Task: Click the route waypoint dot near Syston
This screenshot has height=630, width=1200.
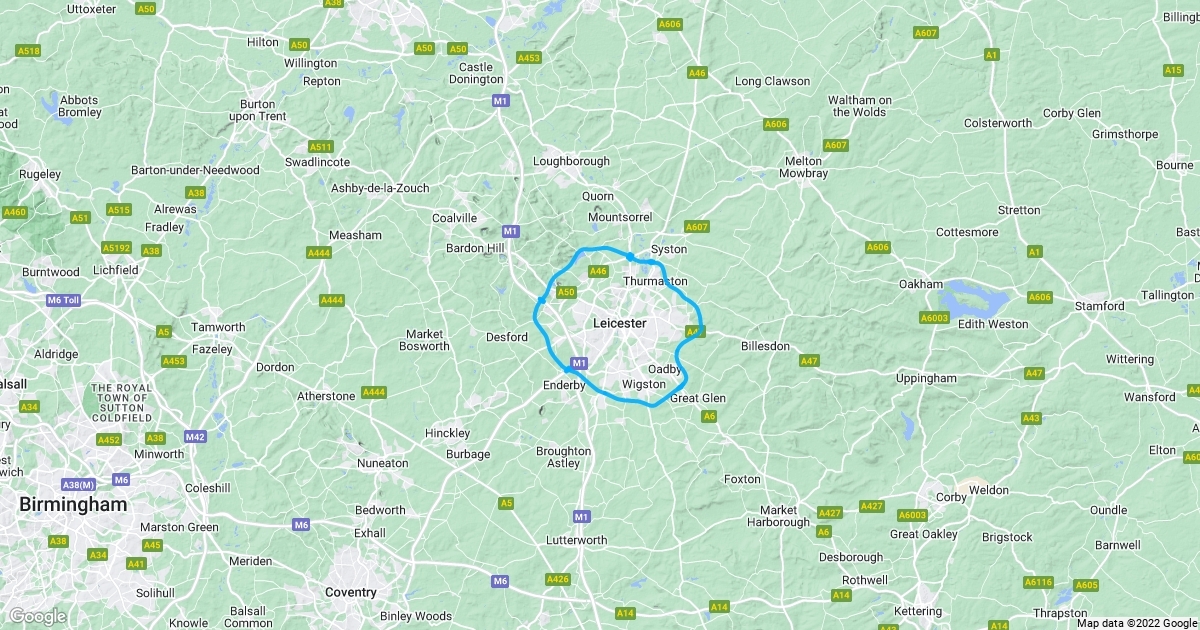Action: [629, 256]
